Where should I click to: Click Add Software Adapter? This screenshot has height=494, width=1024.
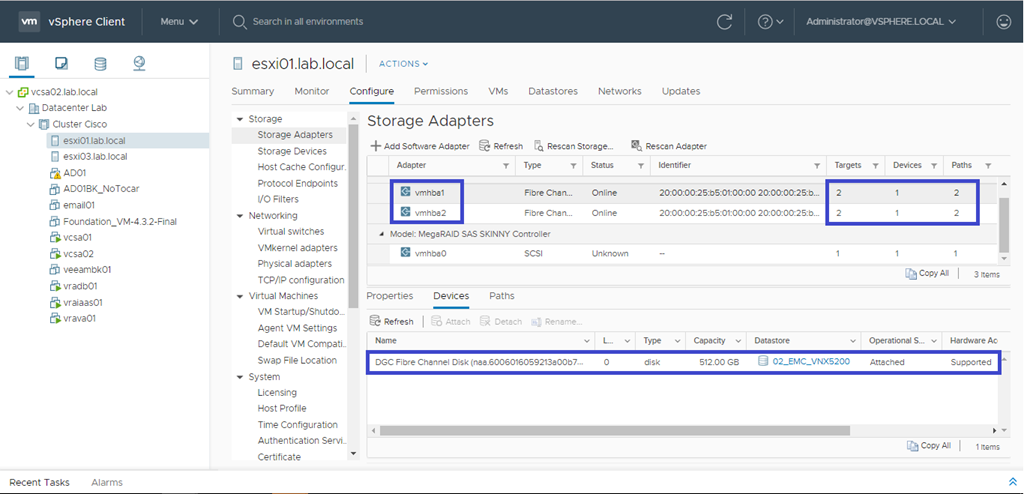point(419,146)
